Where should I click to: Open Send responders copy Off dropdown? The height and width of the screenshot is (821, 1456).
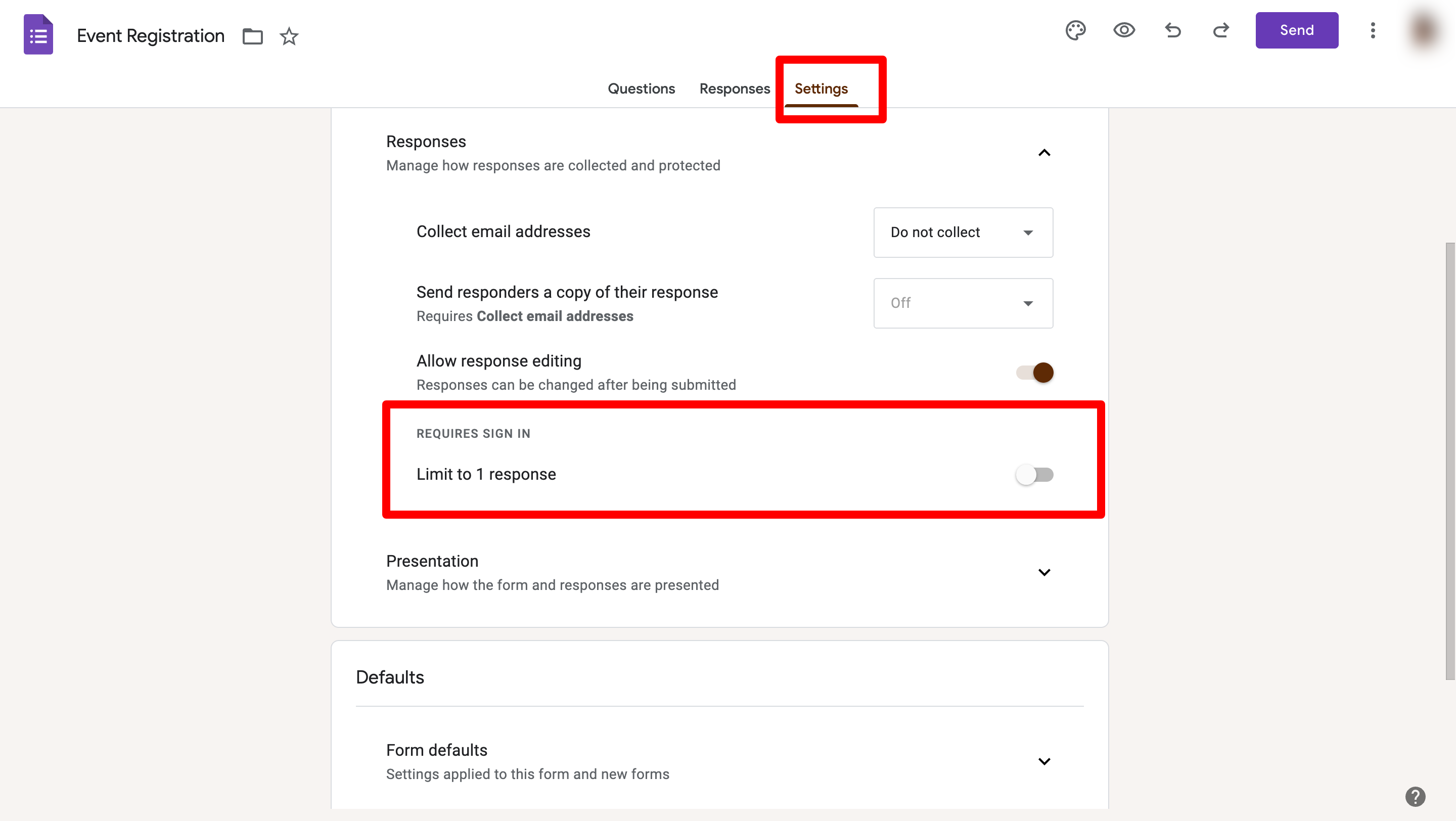point(963,303)
